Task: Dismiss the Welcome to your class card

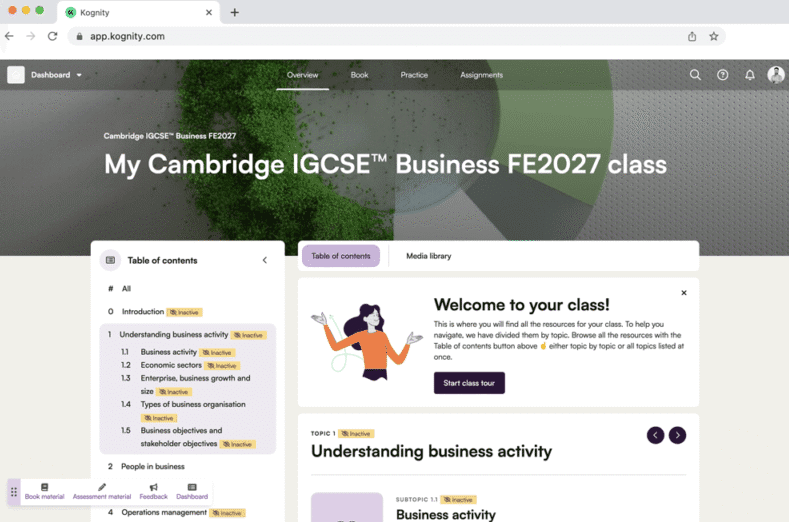Action: point(684,293)
